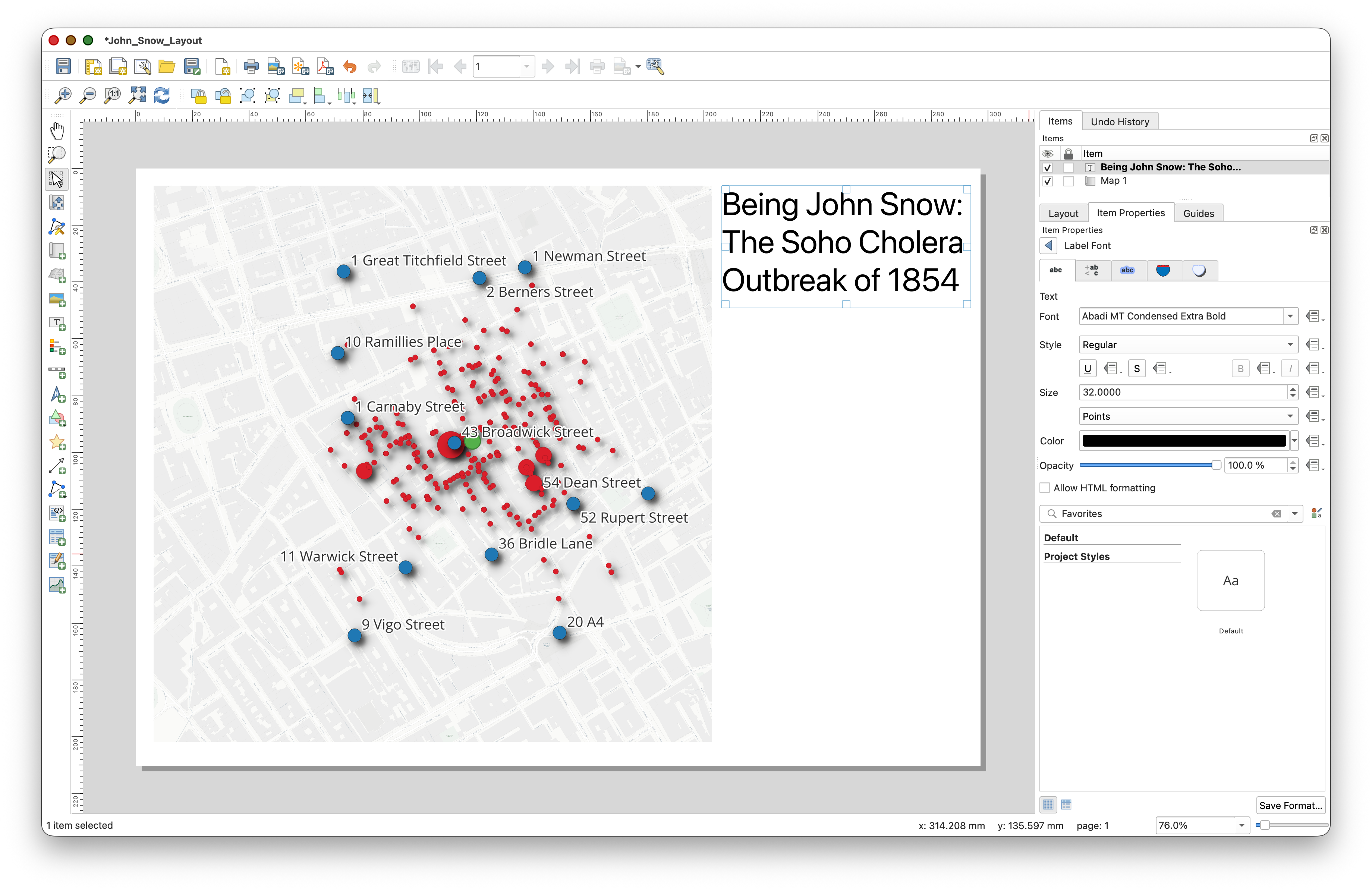
Task: Click the Add Label tool
Action: click(x=57, y=323)
